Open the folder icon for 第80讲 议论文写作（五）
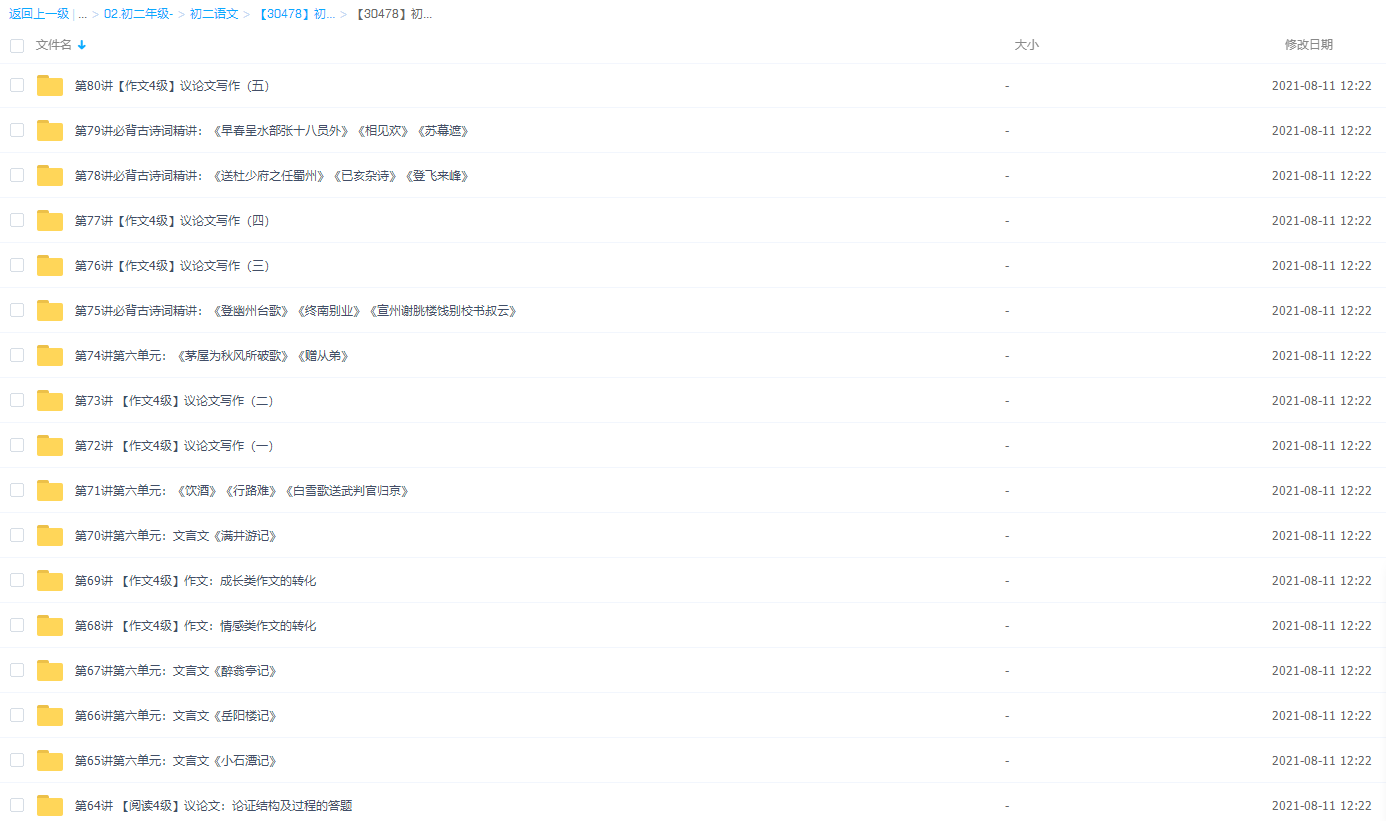Viewport: 1386px width, 821px height. point(49,85)
